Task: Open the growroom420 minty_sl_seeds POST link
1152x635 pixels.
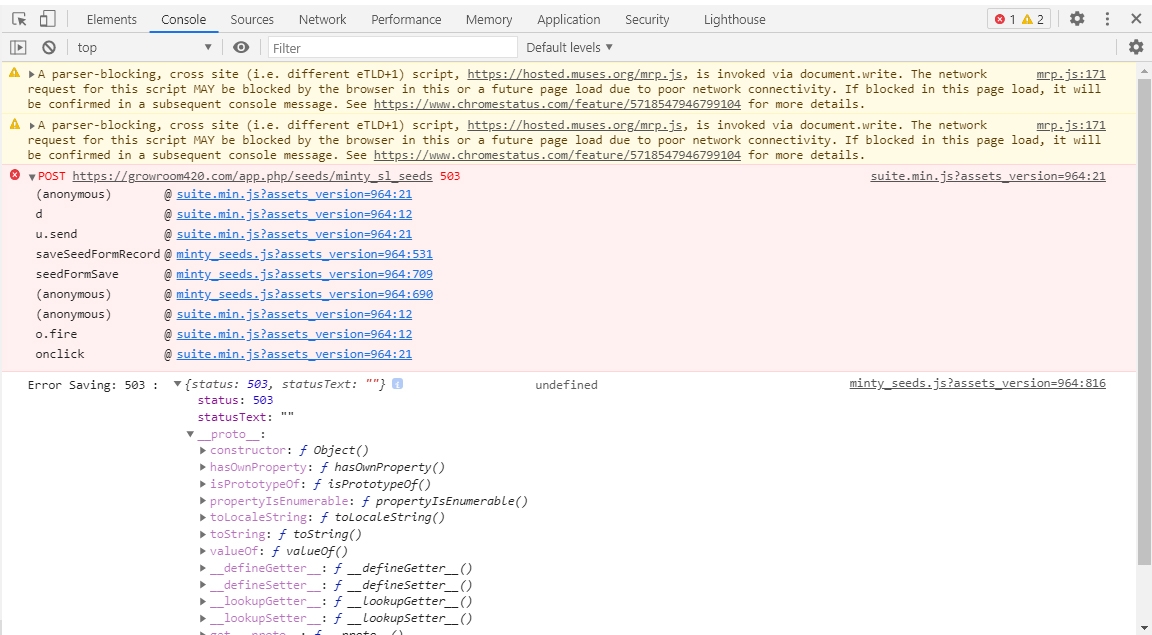Action: click(253, 176)
